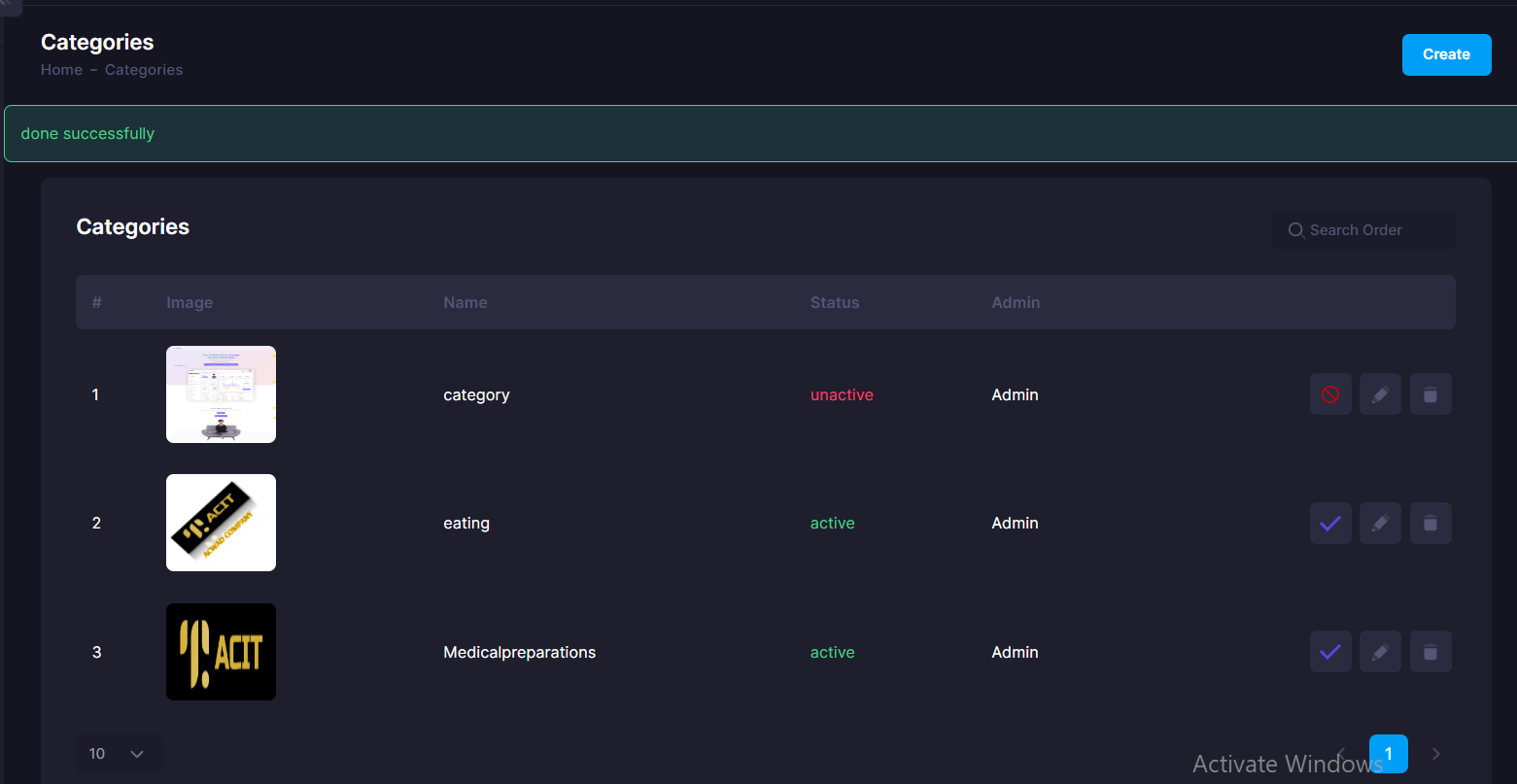Open the Home breadcrumb link
Image resolution: width=1517 pixels, height=784 pixels.
(x=61, y=70)
